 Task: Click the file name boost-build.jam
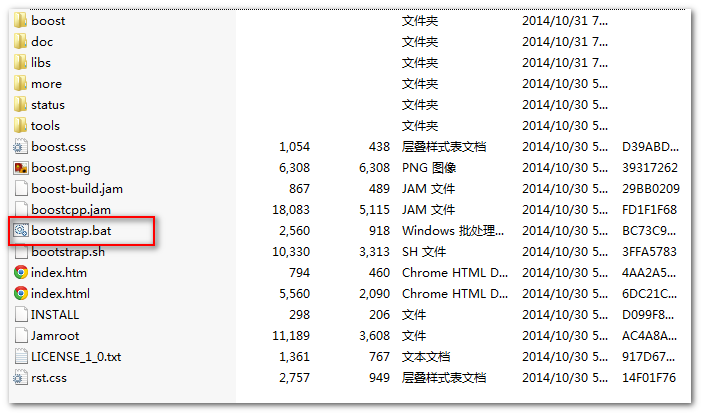pyautogui.click(x=77, y=189)
